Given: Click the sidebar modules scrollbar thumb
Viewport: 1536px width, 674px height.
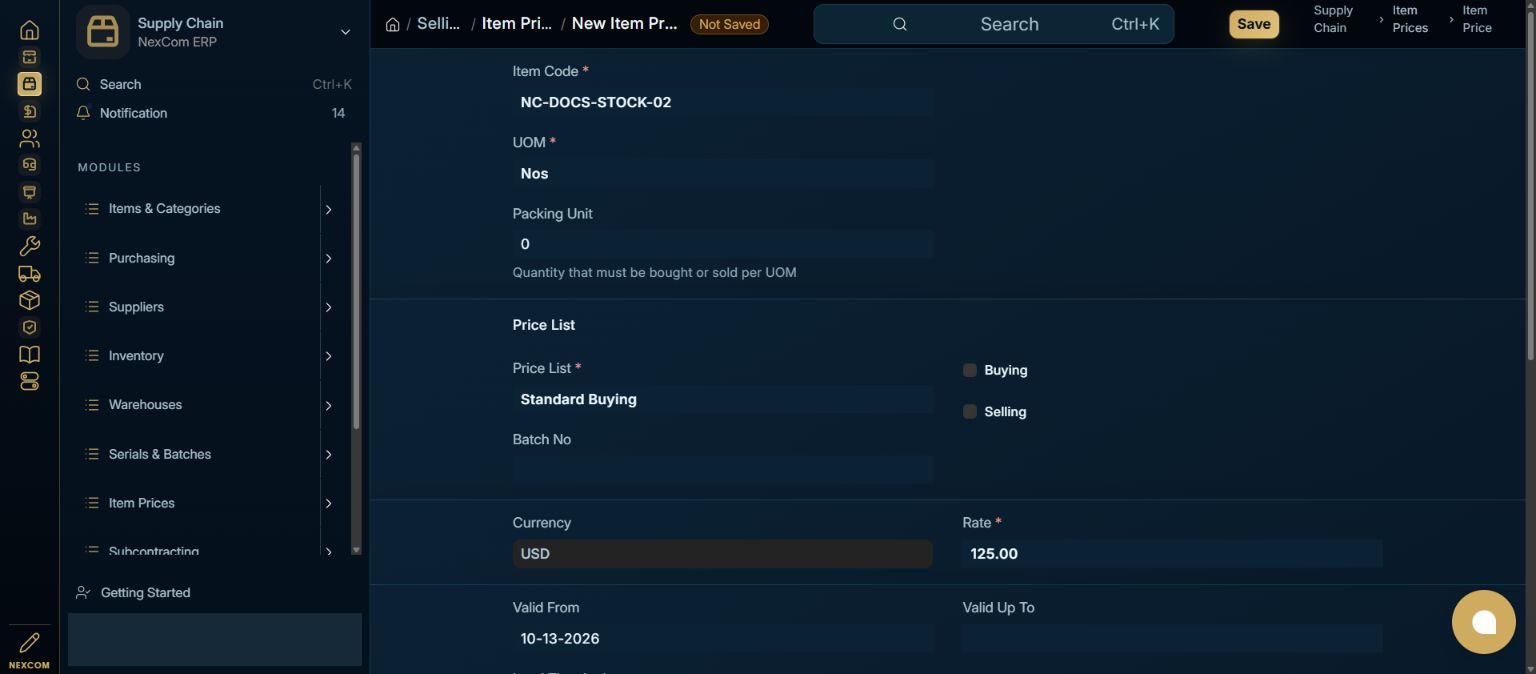Looking at the screenshot, I should (356, 290).
